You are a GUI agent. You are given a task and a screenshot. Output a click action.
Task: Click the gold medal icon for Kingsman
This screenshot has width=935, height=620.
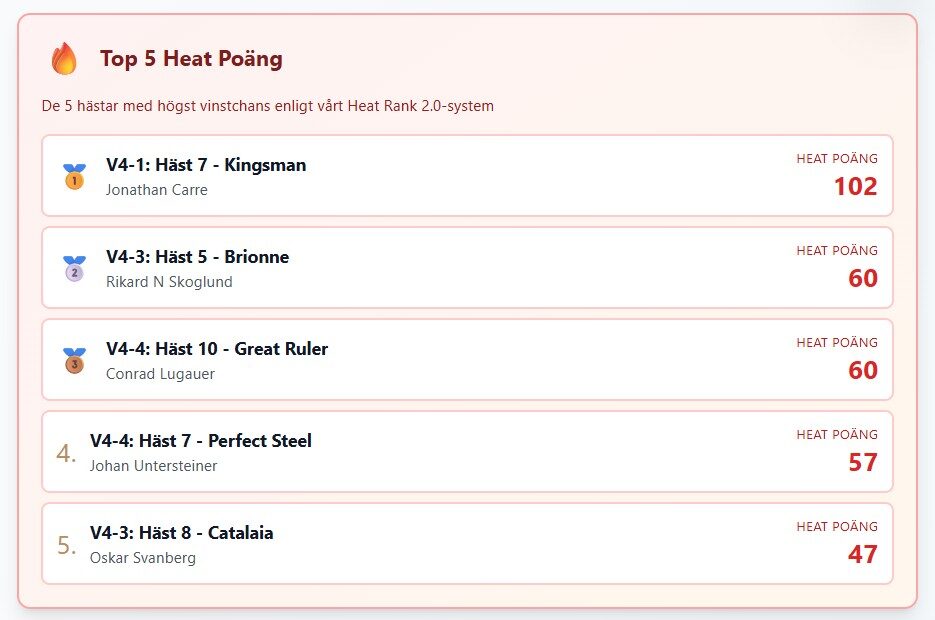coord(74,177)
